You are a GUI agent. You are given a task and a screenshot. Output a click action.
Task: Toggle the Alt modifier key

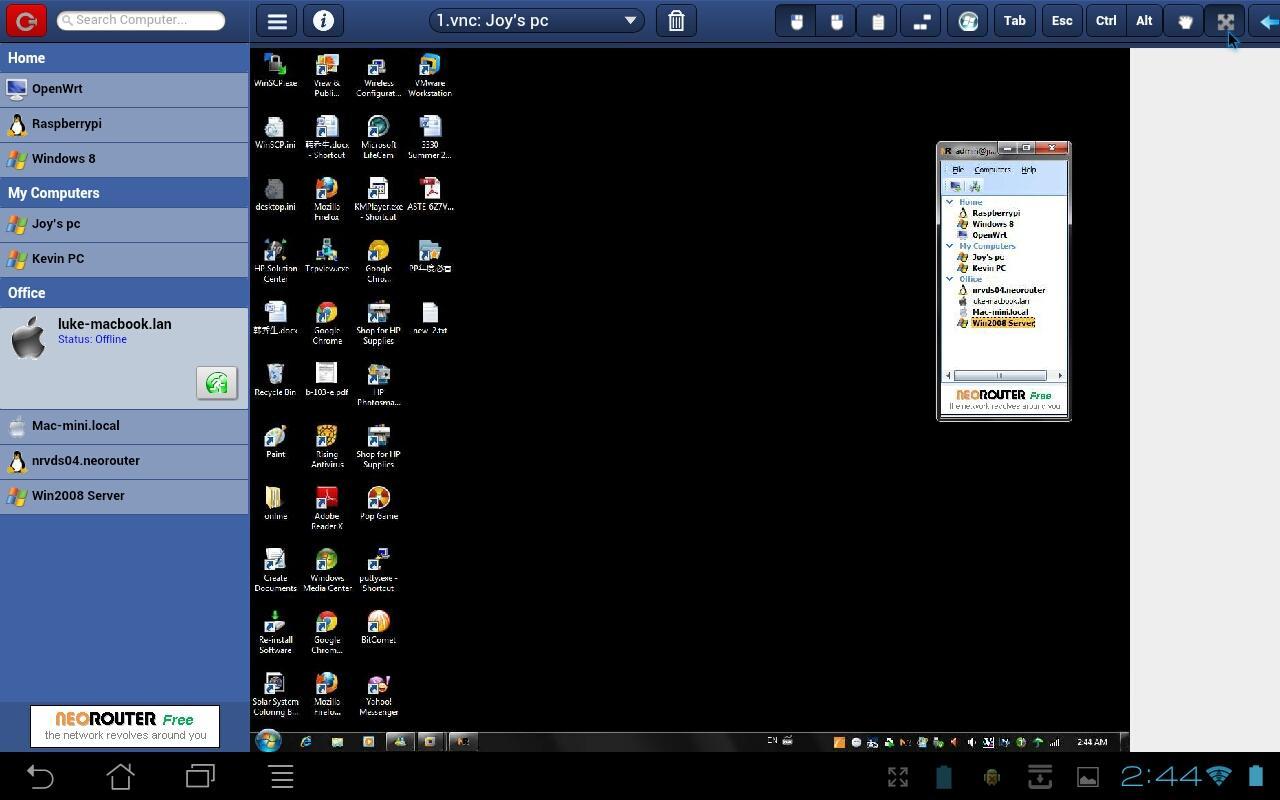[1143, 20]
